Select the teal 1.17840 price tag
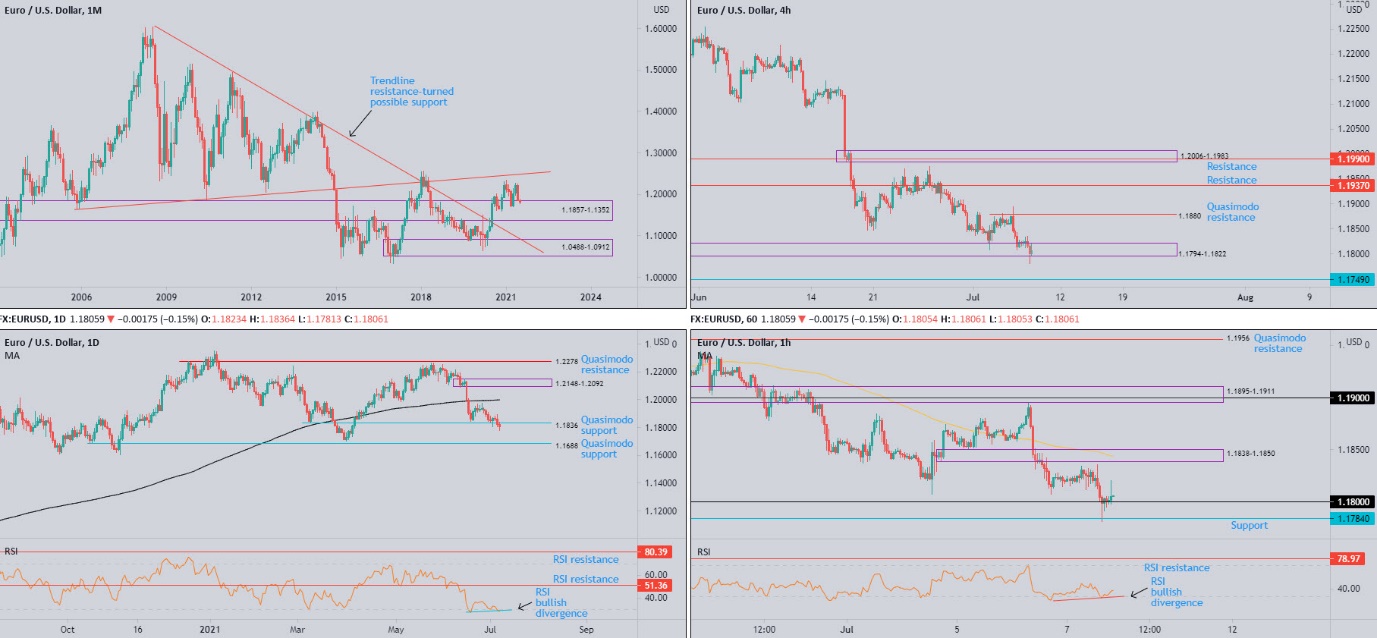The image size is (1377, 638). pos(1355,518)
